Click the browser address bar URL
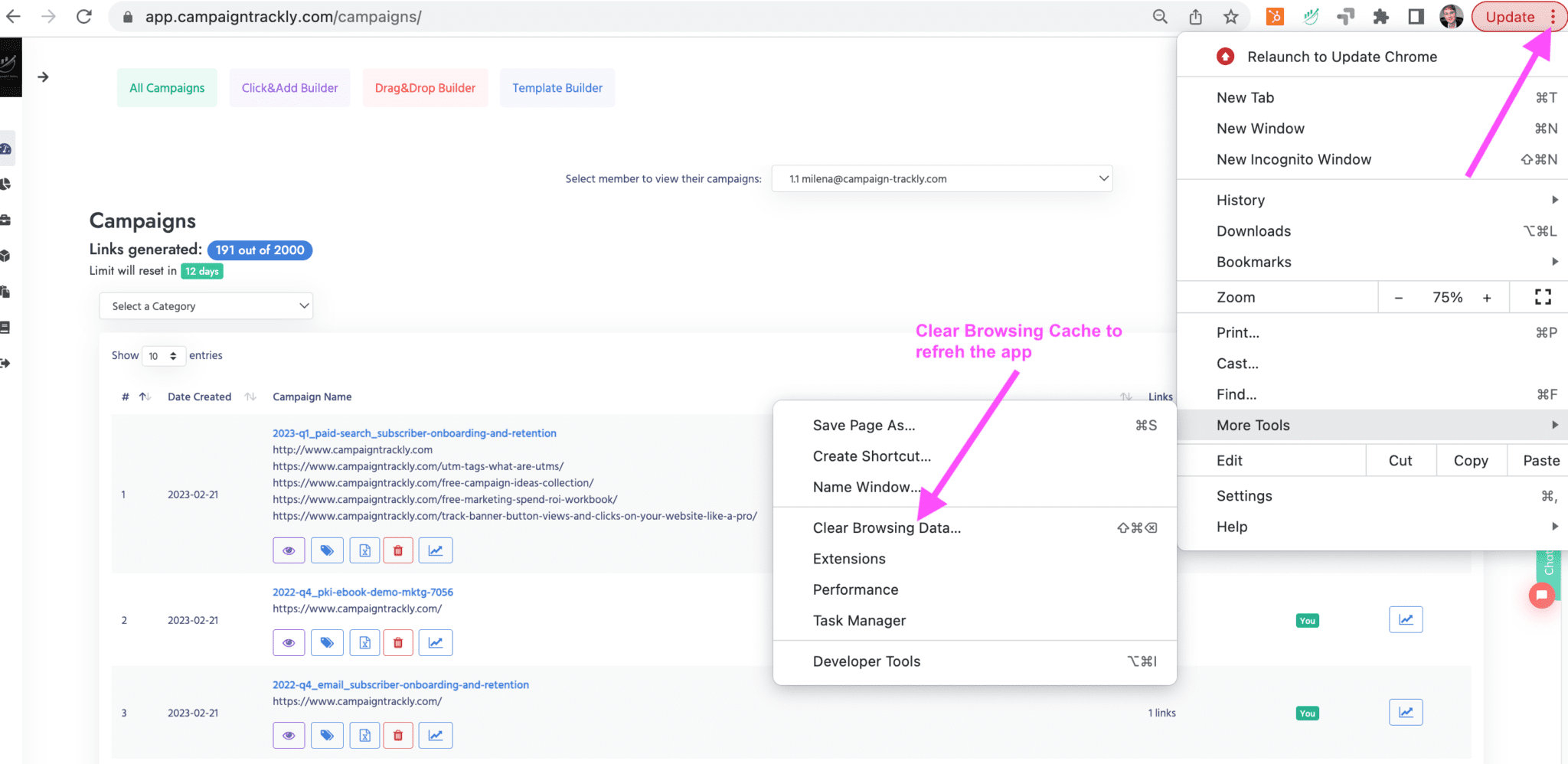The height and width of the screenshot is (764, 1568). [283, 17]
